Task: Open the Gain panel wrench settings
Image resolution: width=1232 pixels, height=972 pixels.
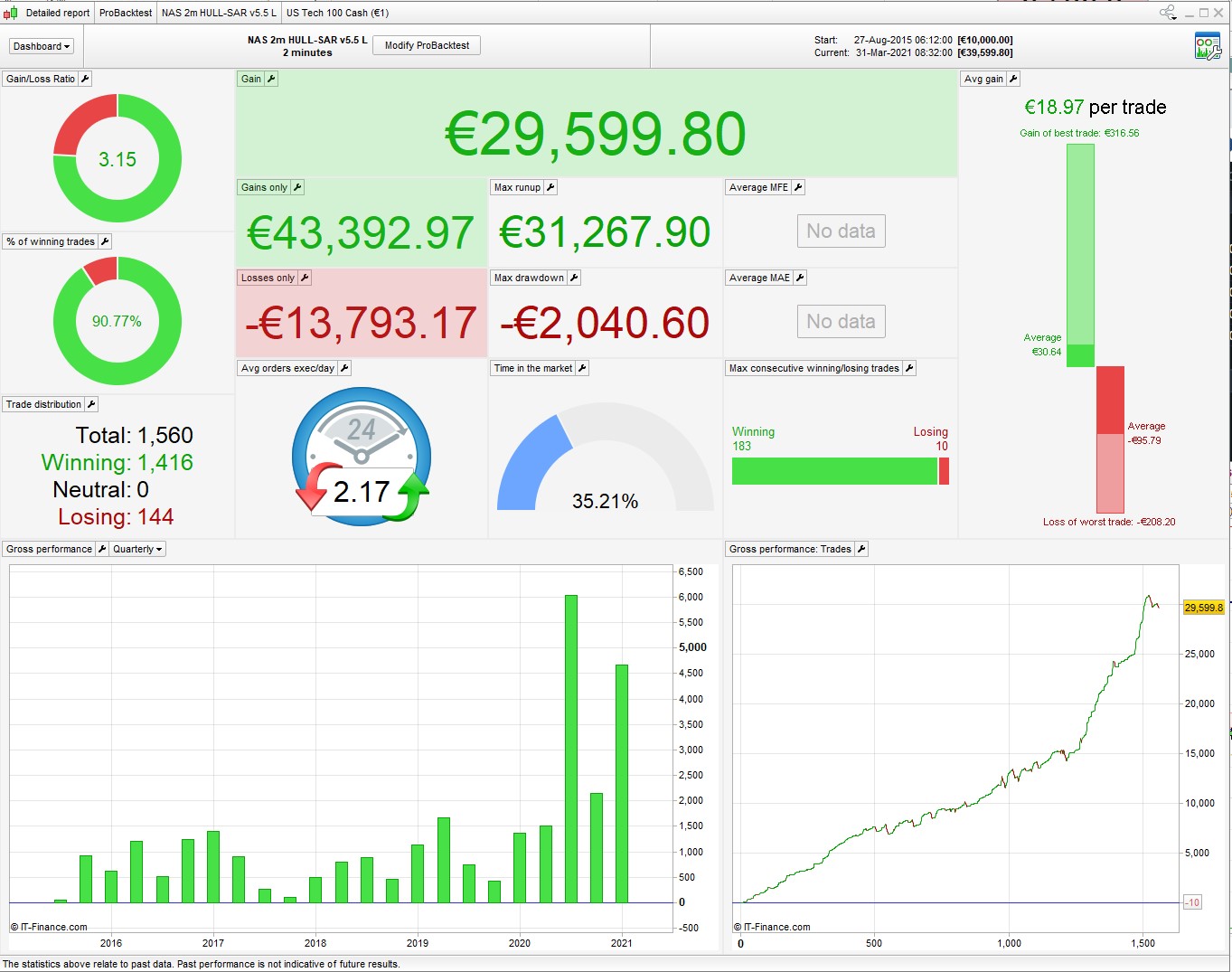Action: point(271,79)
